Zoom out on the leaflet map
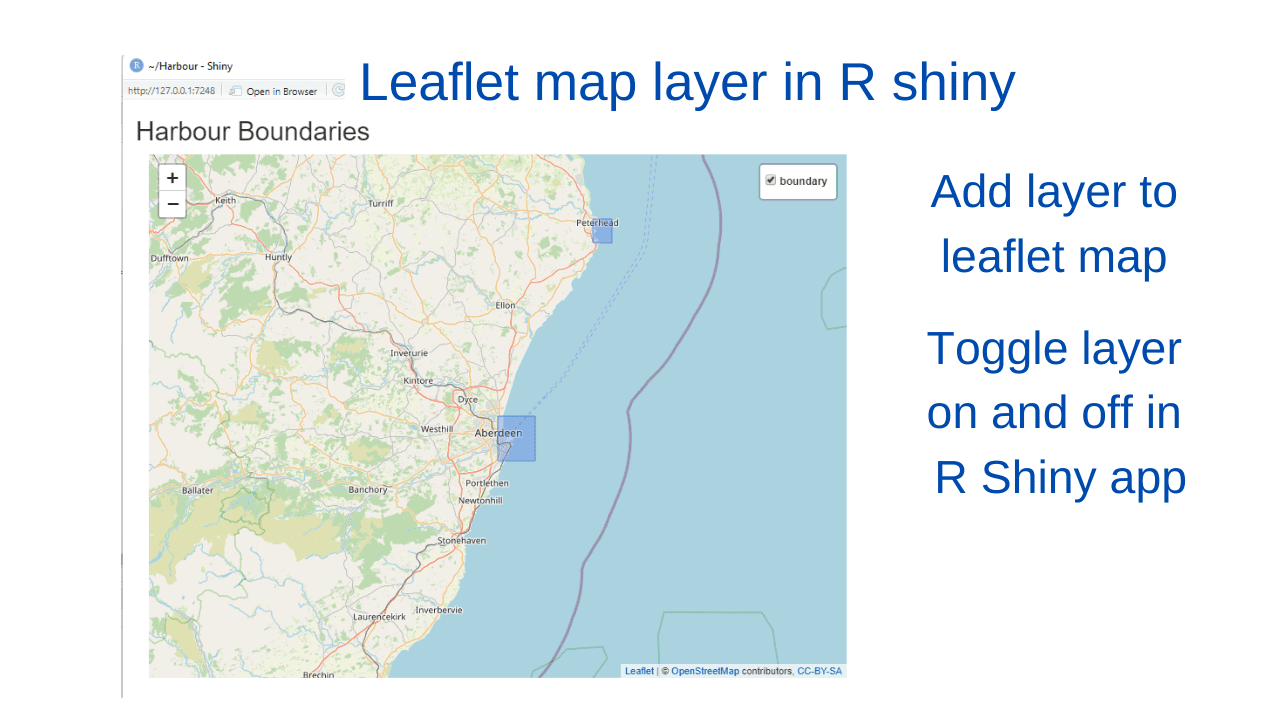The height and width of the screenshot is (720, 1280). coord(172,204)
